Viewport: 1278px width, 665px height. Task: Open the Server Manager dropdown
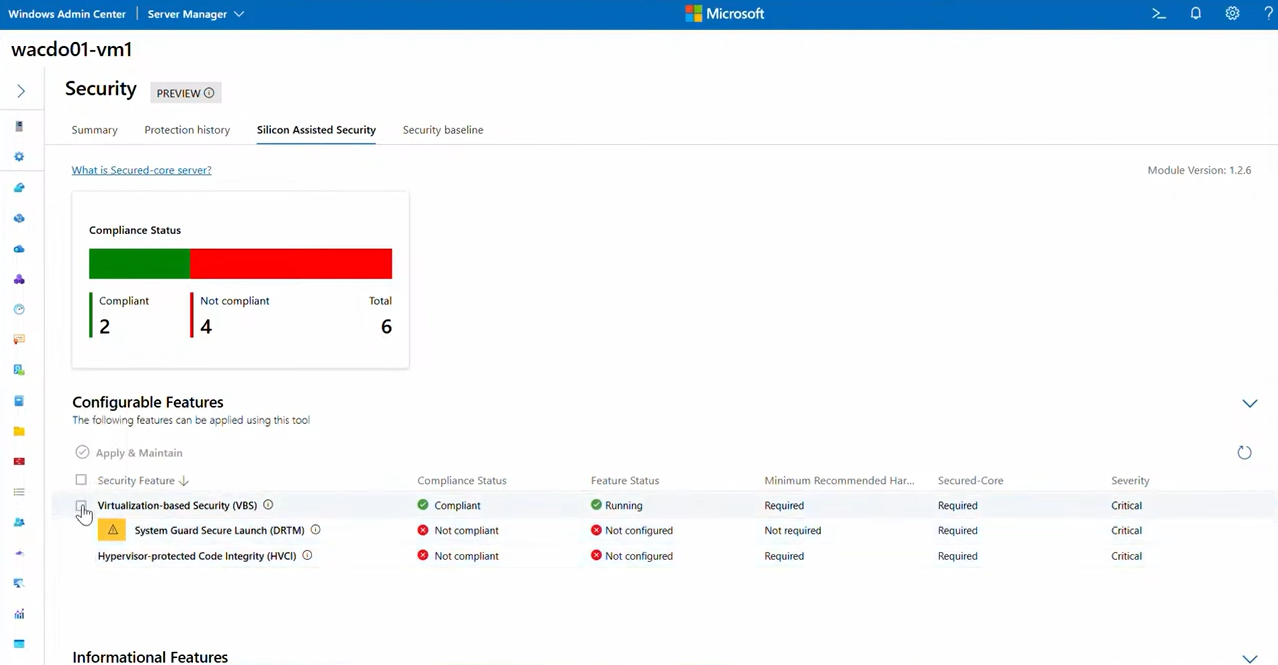[196, 14]
